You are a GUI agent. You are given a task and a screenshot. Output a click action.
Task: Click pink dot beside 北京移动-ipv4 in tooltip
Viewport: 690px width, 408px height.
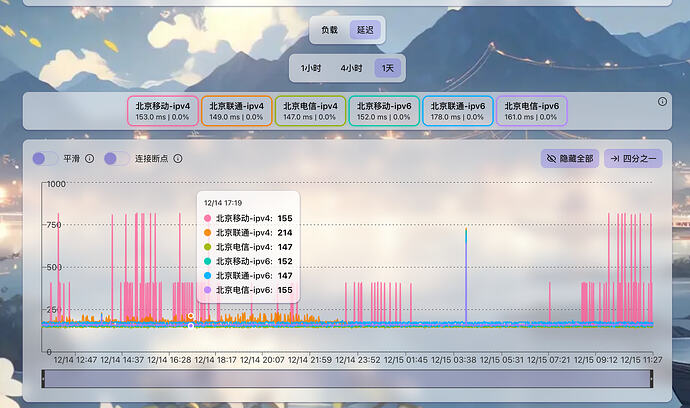coord(207,218)
